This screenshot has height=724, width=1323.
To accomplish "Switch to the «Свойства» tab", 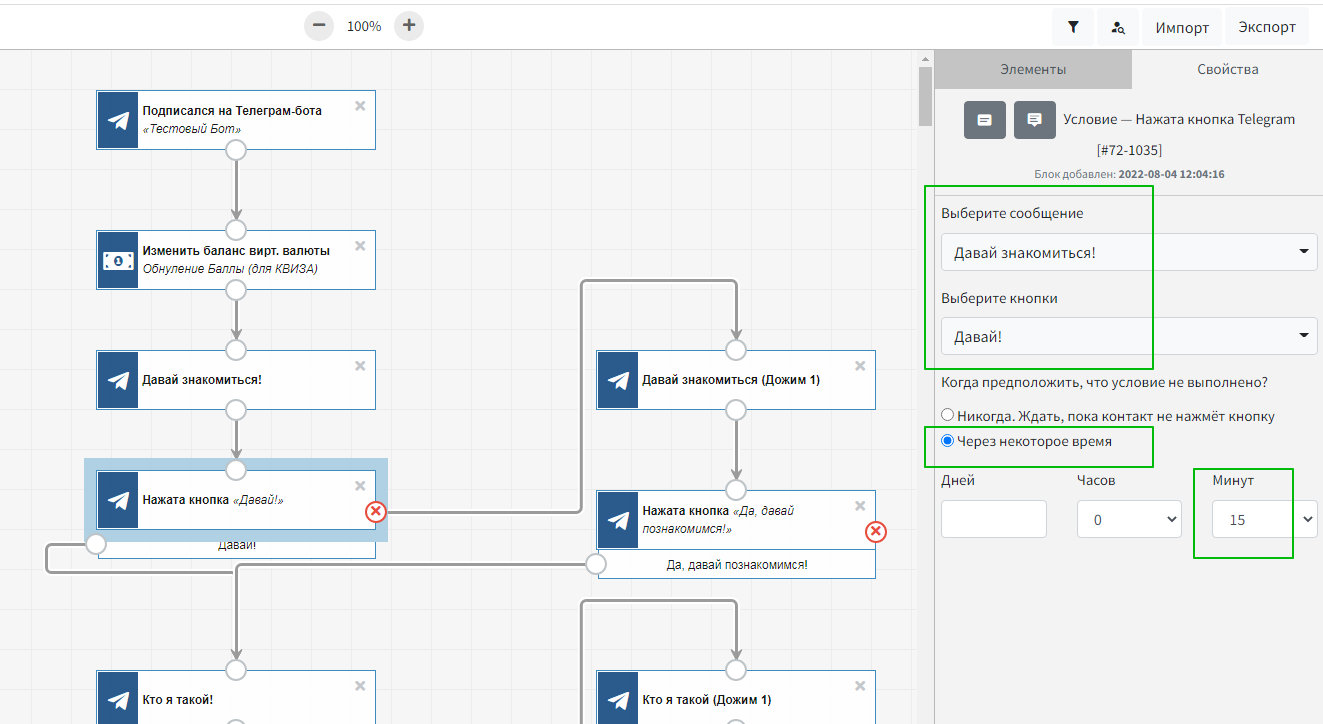I will pyautogui.click(x=1227, y=70).
